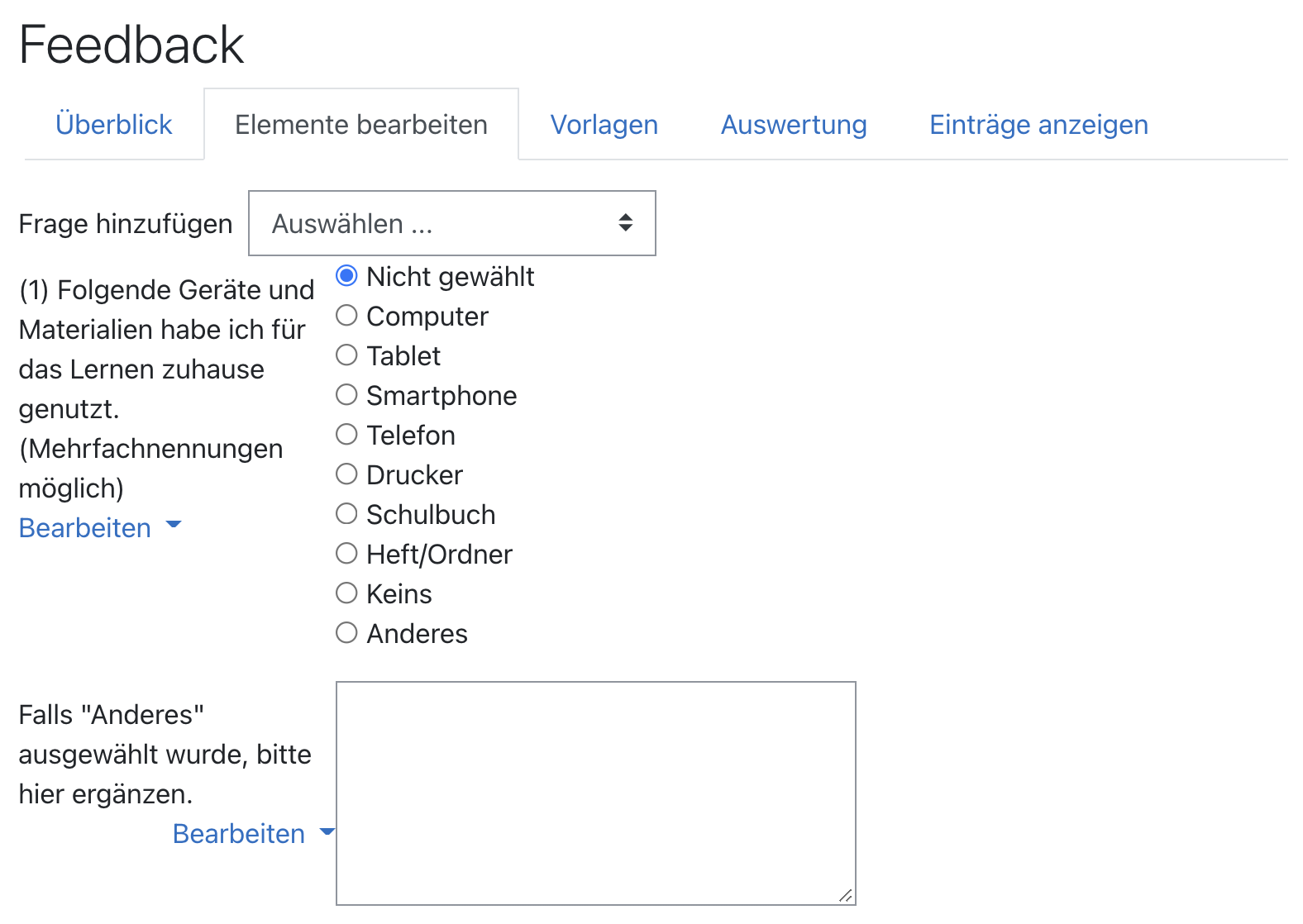Open the Überblick tab
Image resolution: width=1303 pixels, height=924 pixels.
click(x=113, y=125)
